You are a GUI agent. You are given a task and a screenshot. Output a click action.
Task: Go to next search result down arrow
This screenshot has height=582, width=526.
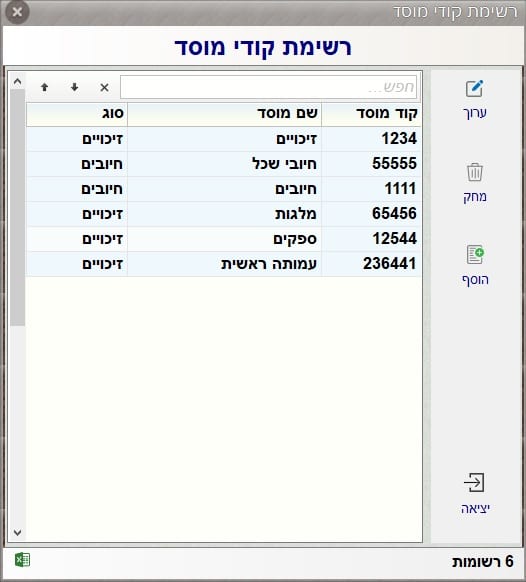[74, 87]
